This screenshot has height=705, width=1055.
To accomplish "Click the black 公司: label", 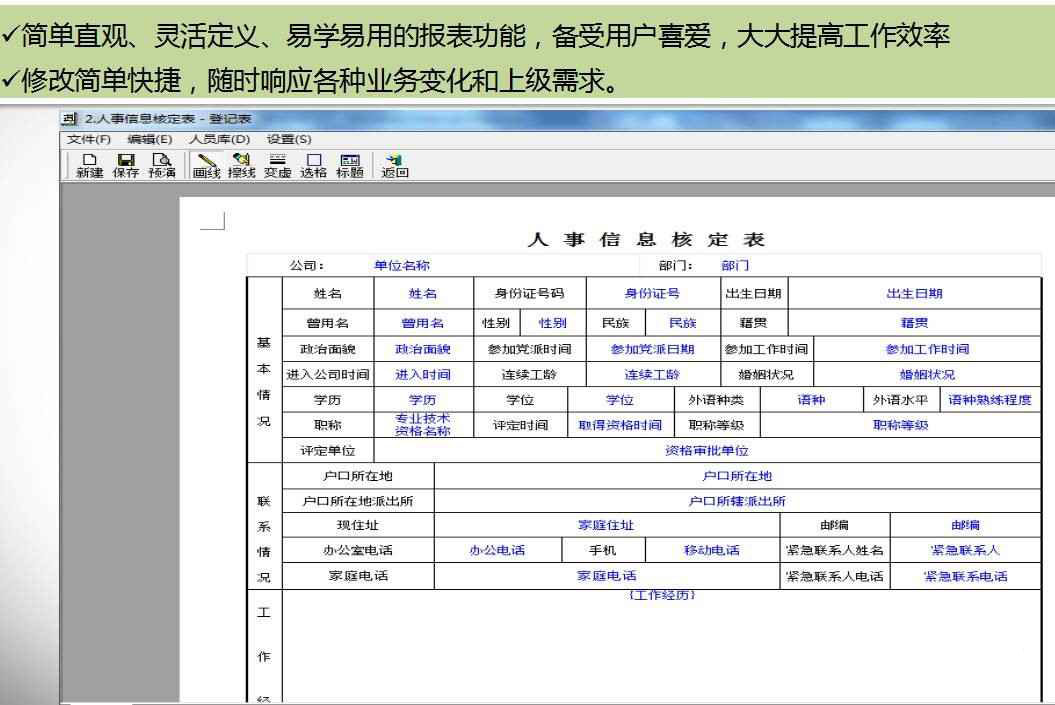I will click(307, 266).
